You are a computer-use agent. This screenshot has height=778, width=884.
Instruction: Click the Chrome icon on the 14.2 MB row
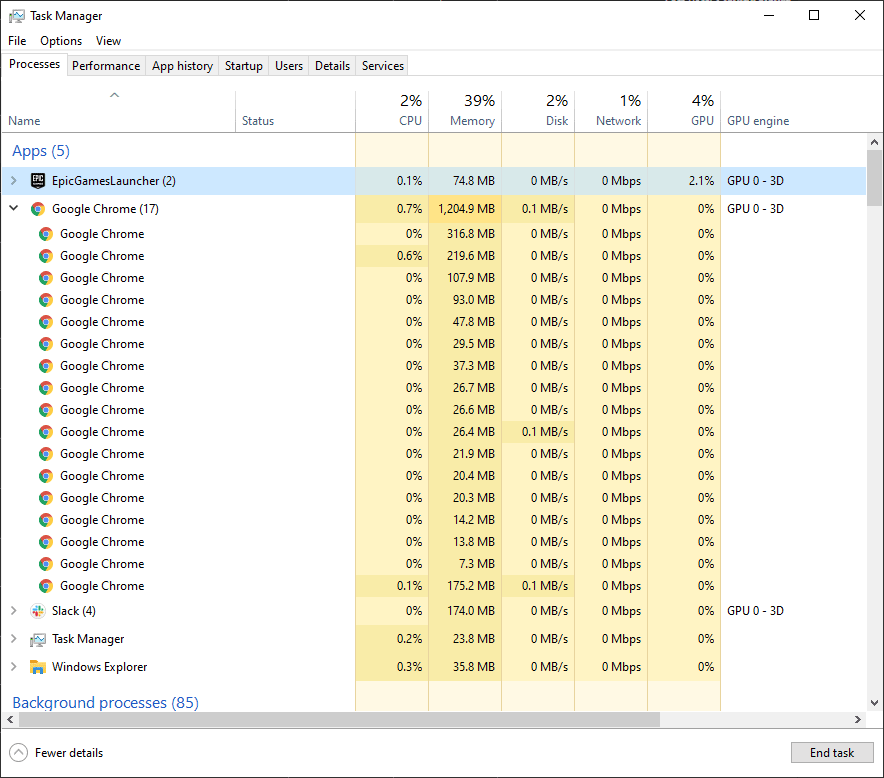(x=46, y=520)
